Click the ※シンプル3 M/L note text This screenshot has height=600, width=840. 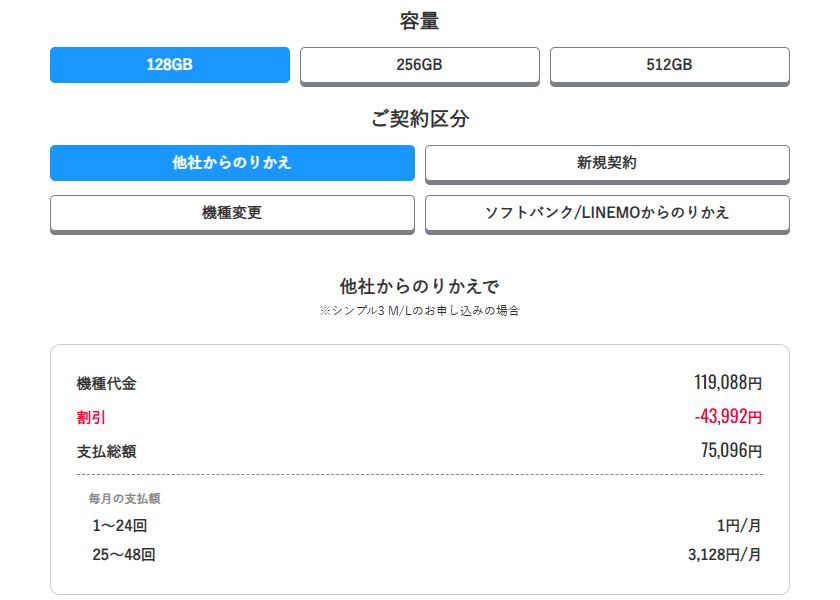(420, 311)
